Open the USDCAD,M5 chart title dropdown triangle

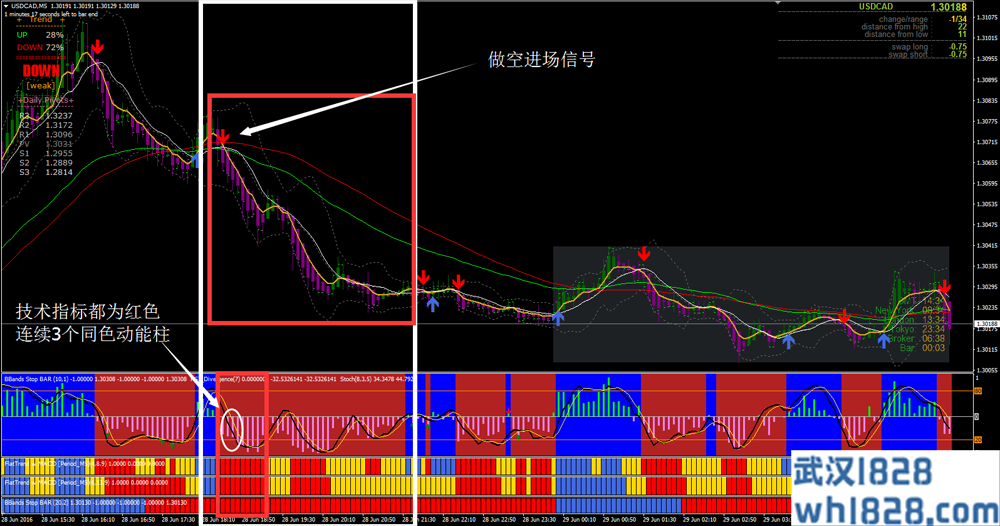click(6, 6)
